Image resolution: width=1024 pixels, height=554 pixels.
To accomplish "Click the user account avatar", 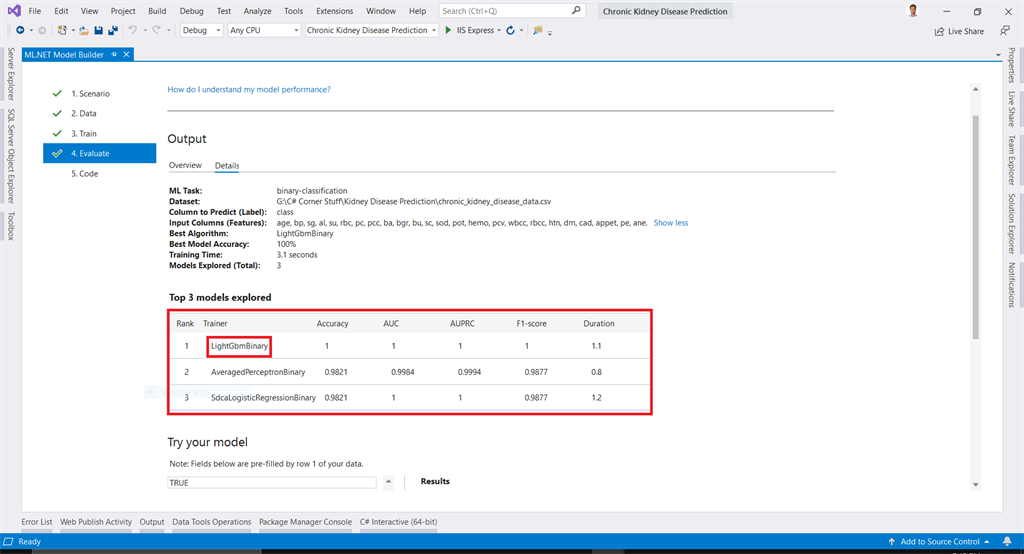I will point(913,10).
